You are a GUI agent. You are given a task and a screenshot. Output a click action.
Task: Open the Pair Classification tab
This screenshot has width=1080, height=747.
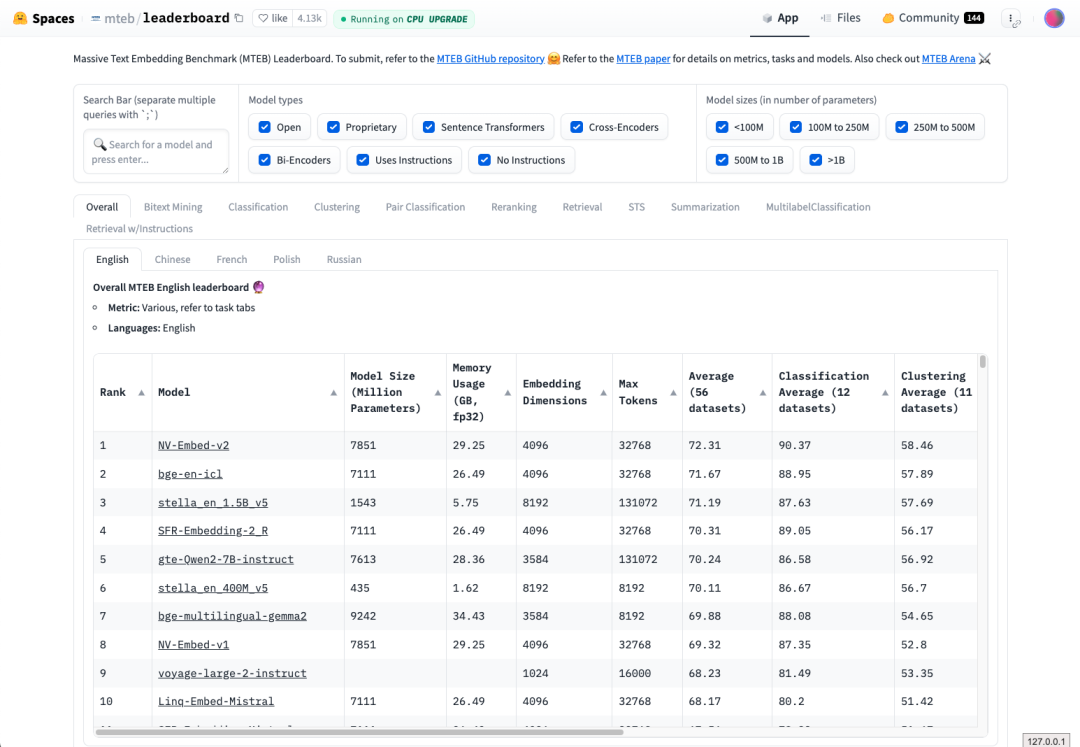pyautogui.click(x=425, y=207)
